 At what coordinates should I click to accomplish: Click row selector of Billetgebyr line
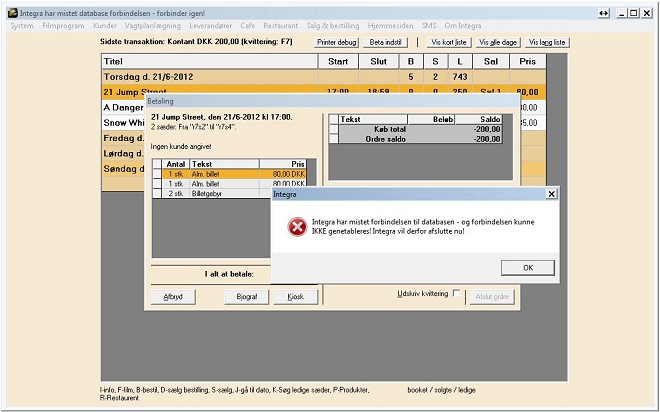[157, 194]
